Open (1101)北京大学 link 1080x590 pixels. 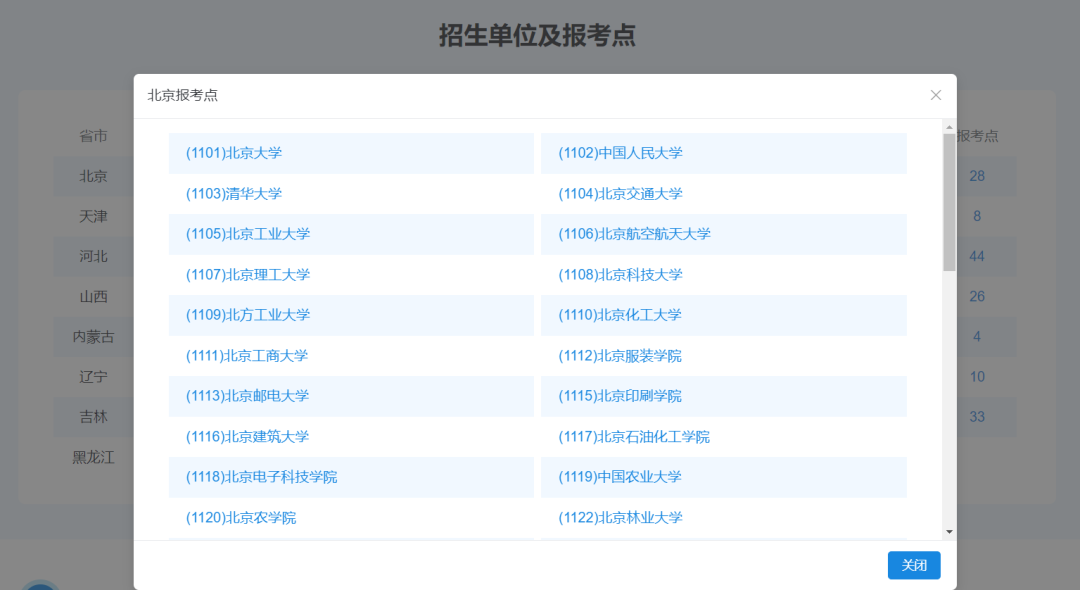point(233,154)
